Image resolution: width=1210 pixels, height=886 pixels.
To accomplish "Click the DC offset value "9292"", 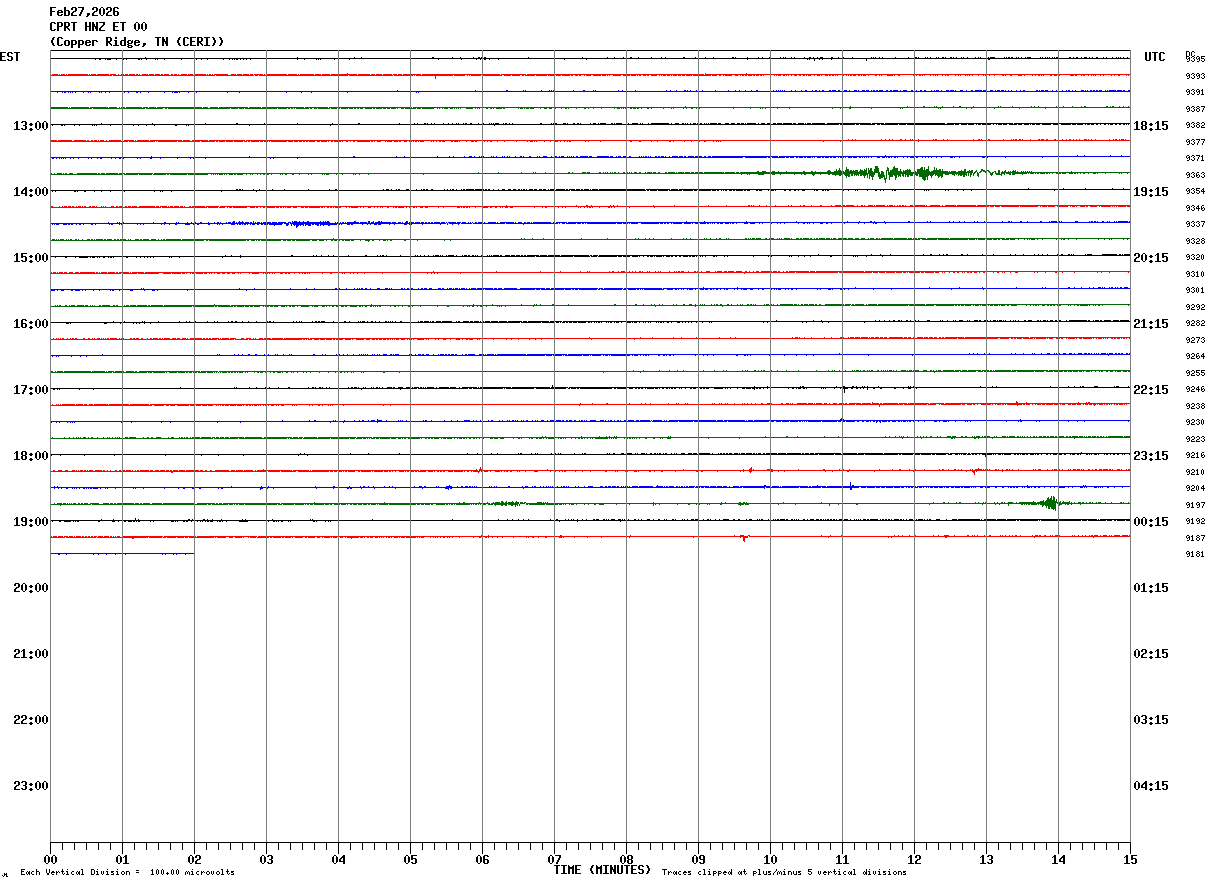I will tap(1195, 307).
